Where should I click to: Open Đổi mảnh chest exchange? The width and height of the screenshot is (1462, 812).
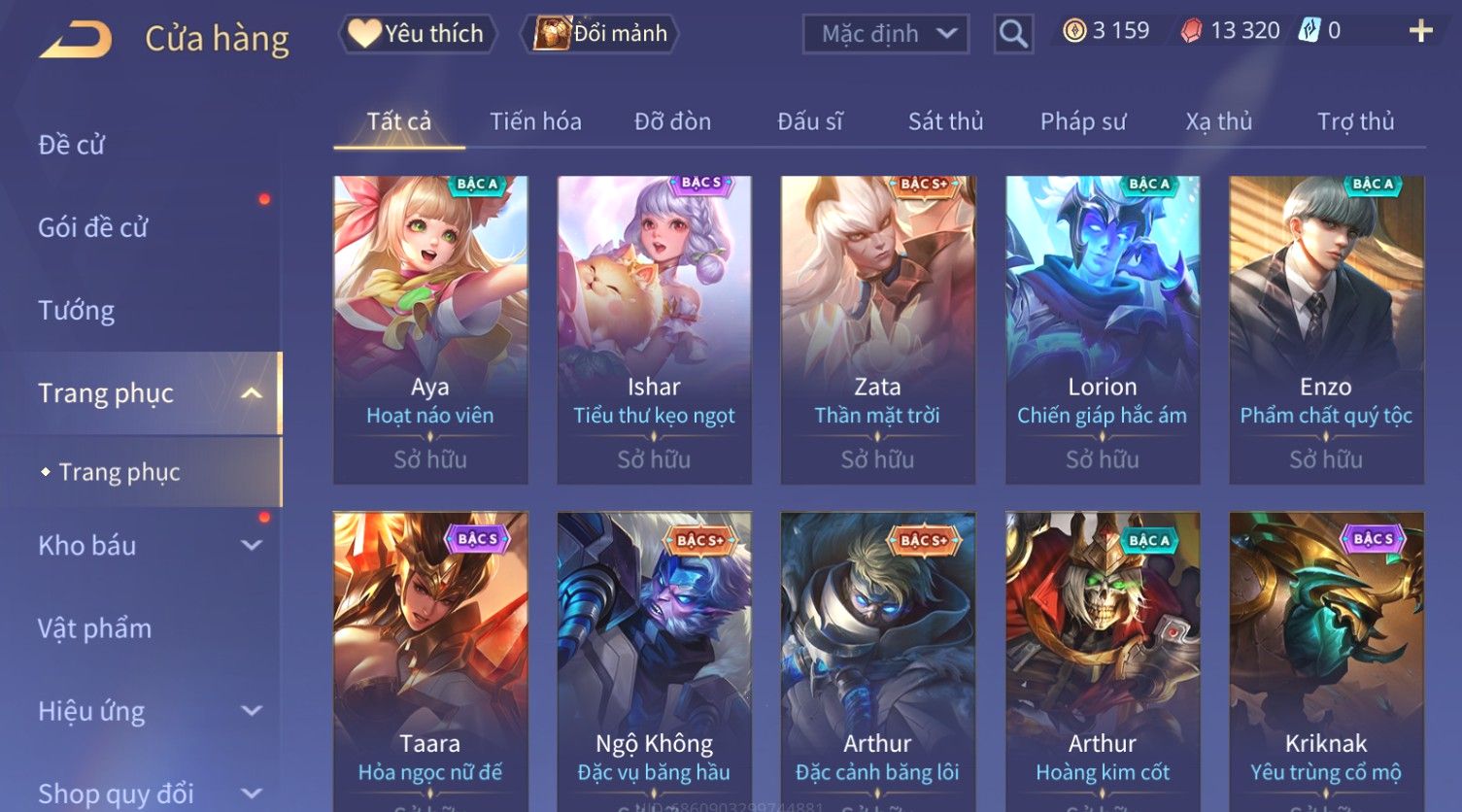[600, 34]
